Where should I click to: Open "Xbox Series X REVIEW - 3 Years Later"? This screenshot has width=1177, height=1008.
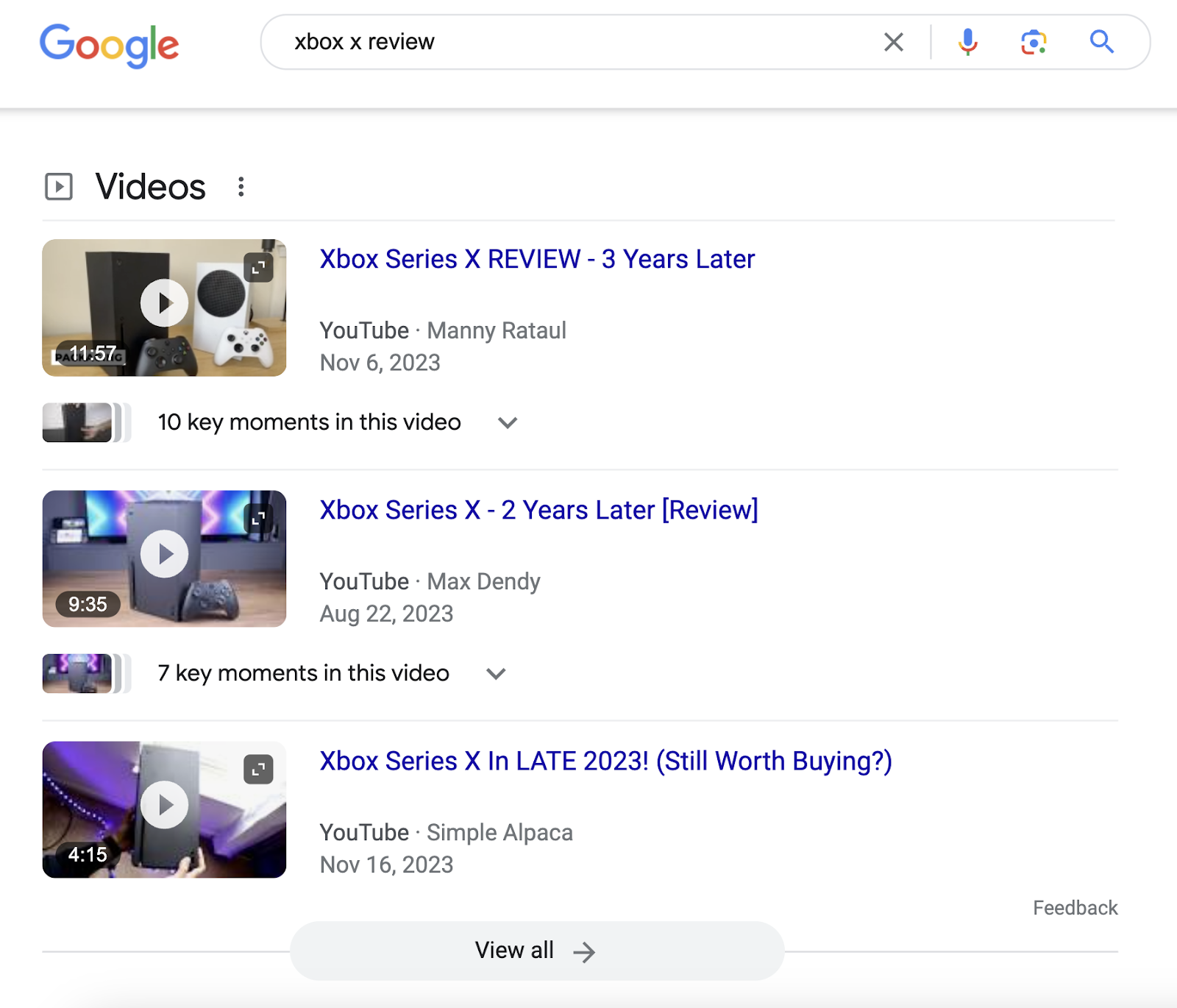point(536,259)
